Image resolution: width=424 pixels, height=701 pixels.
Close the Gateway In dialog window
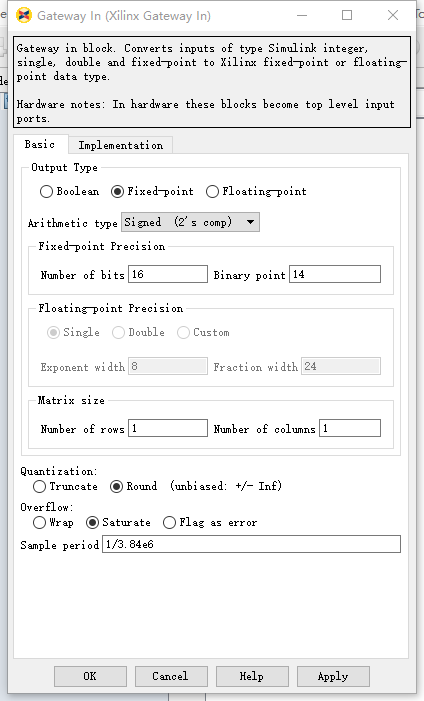pyautogui.click(x=393, y=15)
